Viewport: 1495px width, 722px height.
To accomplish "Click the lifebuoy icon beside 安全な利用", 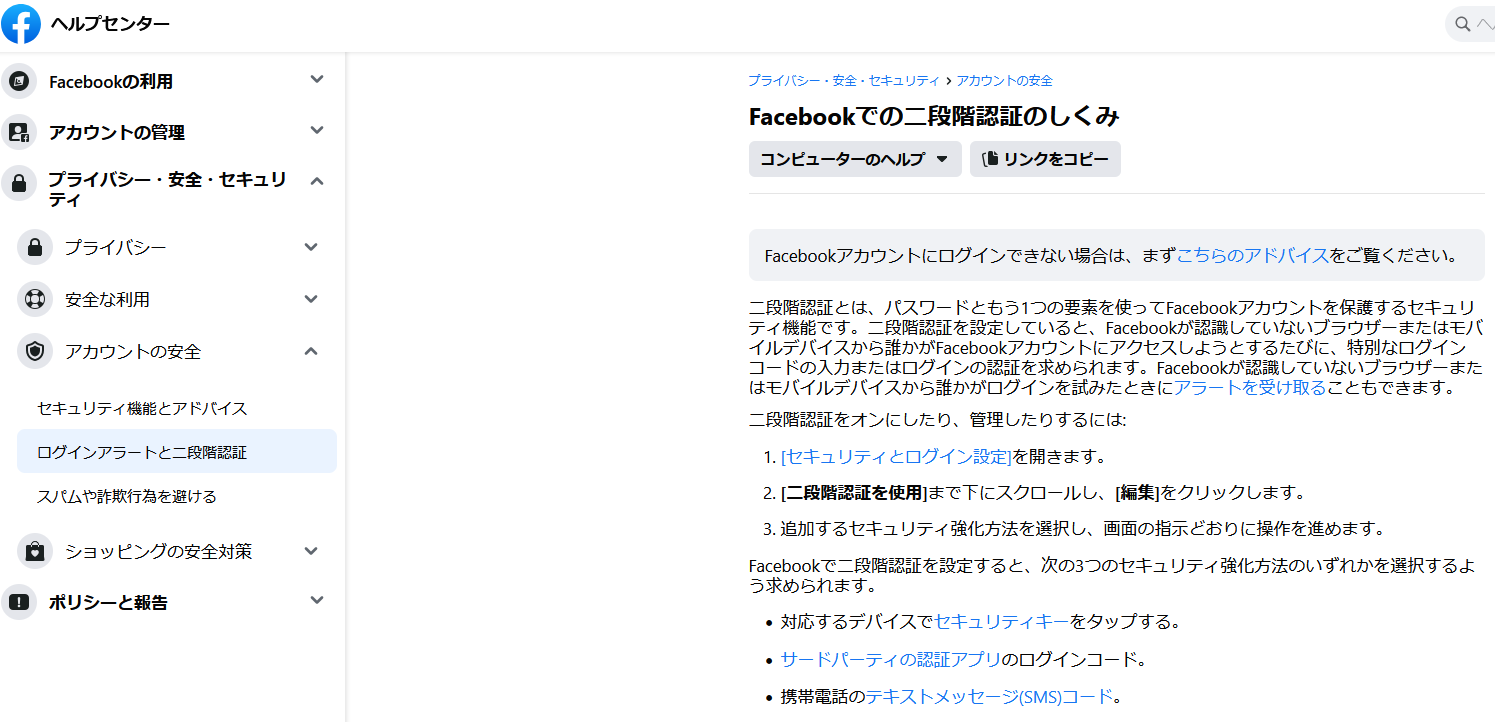I will click(35, 299).
